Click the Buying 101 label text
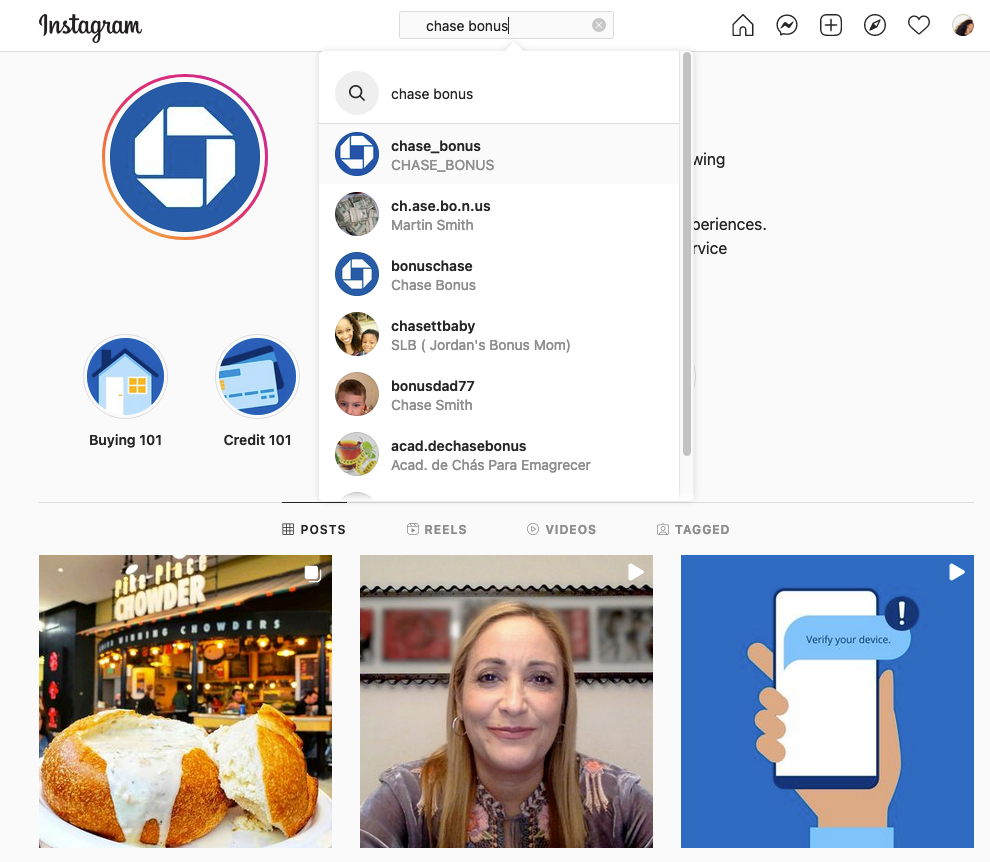This screenshot has width=990, height=862. click(126, 440)
